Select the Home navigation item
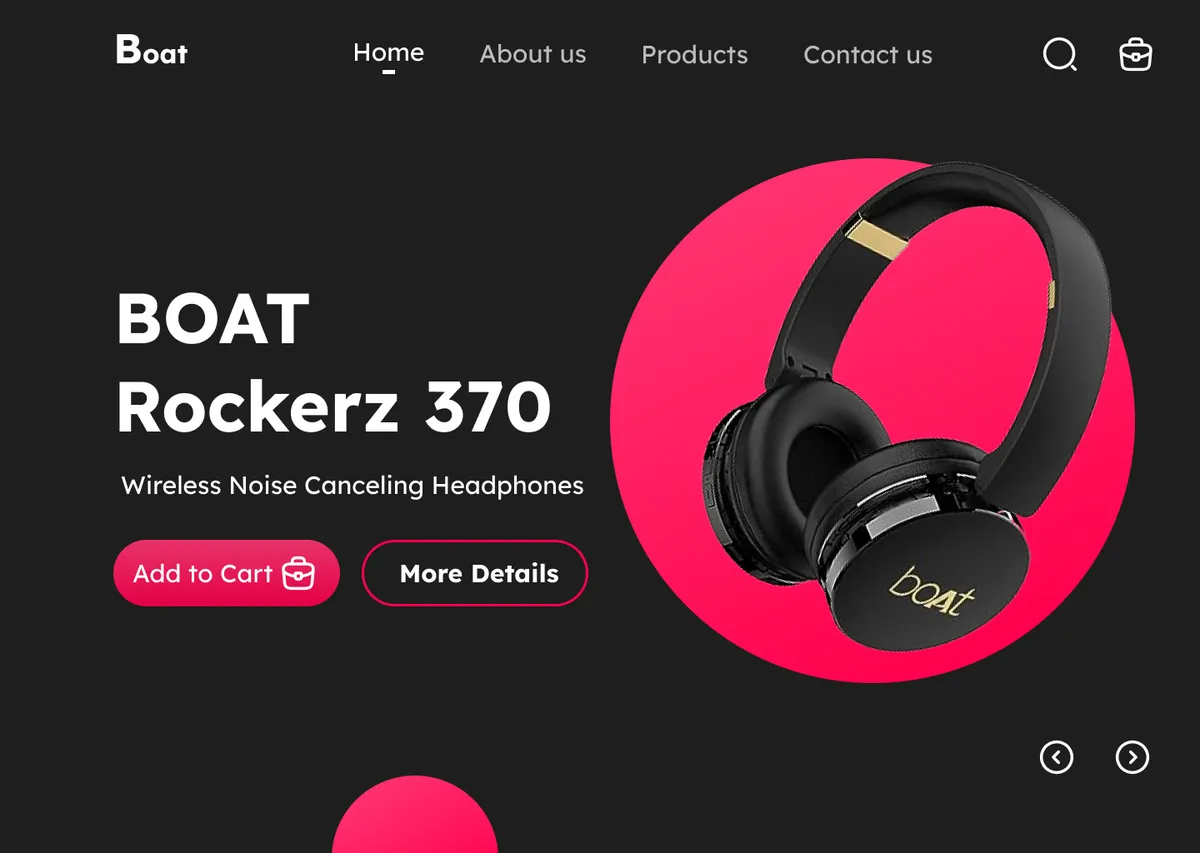Viewport: 1200px width, 853px height. point(388,52)
